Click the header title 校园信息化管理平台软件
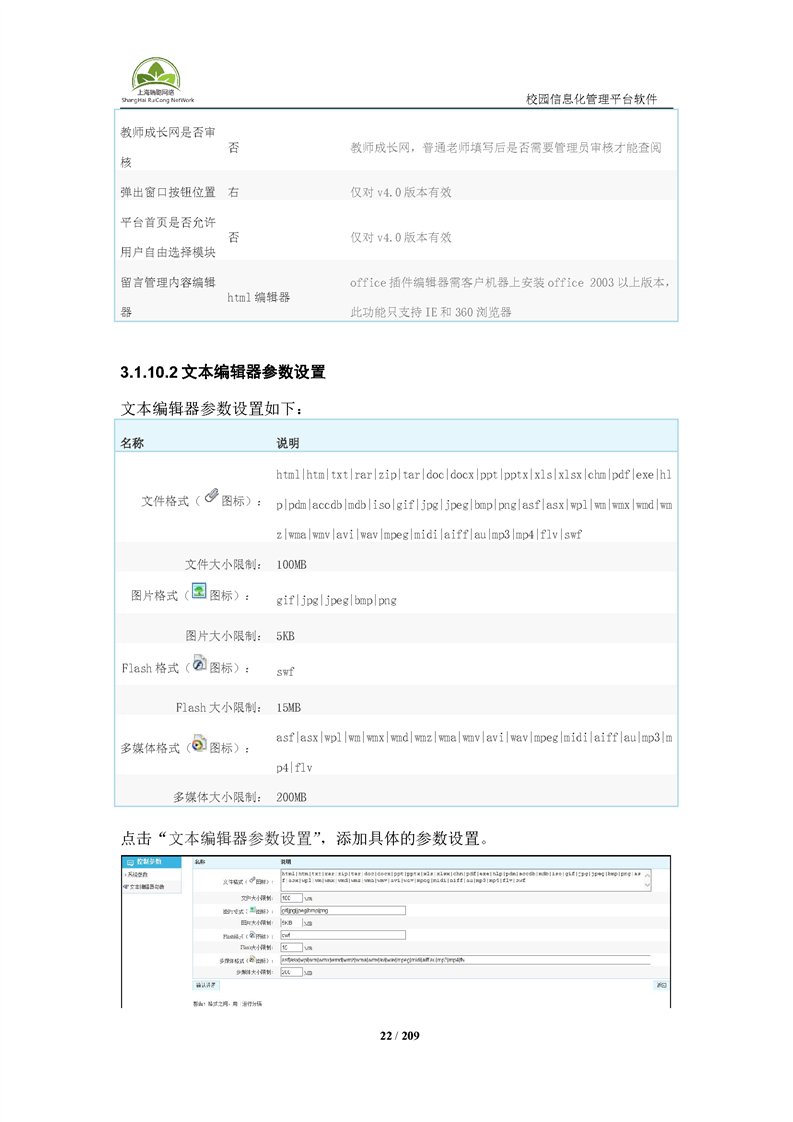 (591, 99)
